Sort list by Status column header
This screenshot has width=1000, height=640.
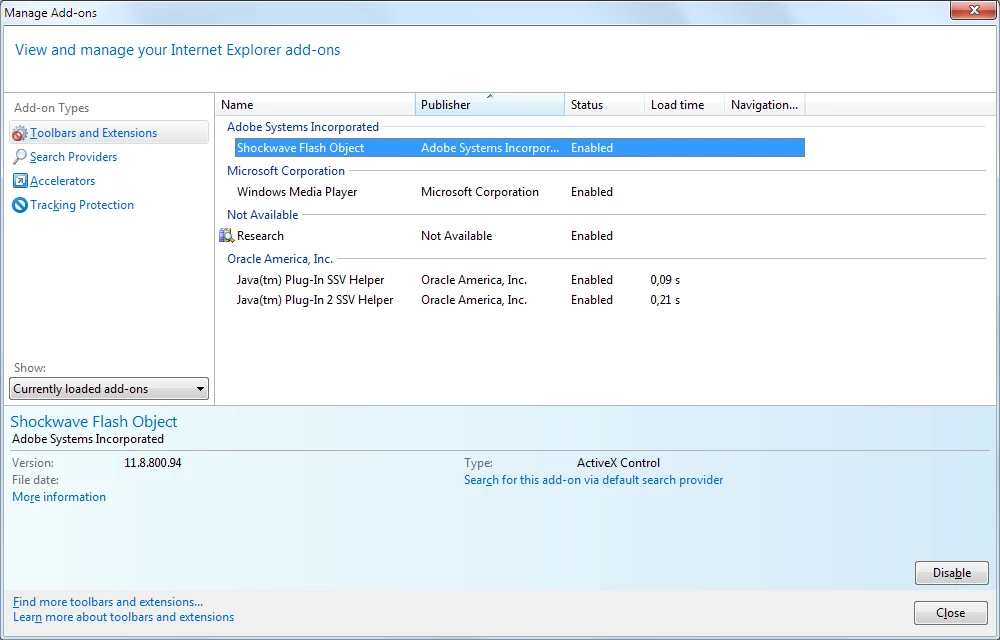click(x=604, y=105)
